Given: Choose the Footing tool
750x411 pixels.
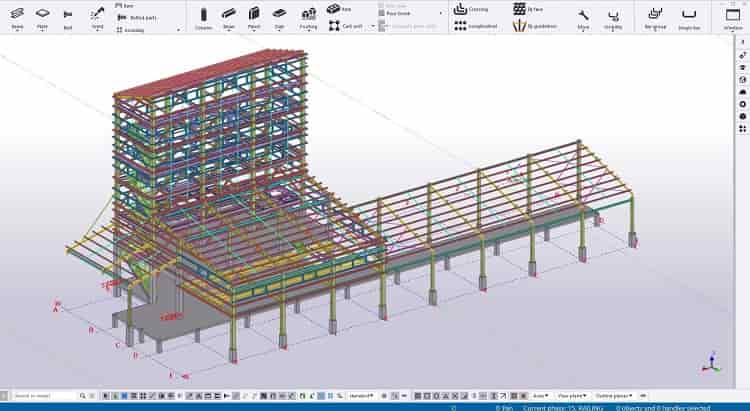Looking at the screenshot, I should (308, 17).
